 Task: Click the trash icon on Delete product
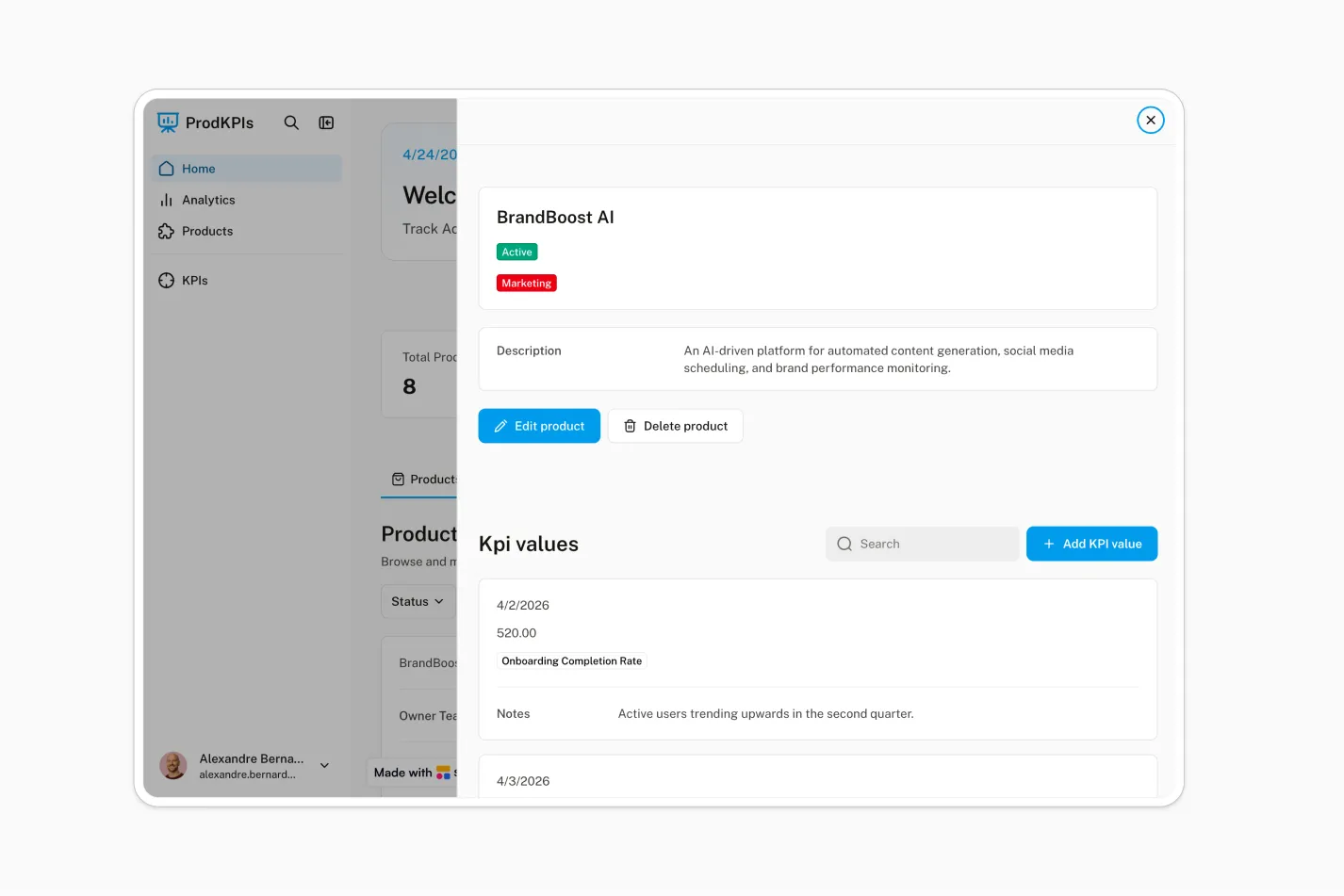point(630,426)
